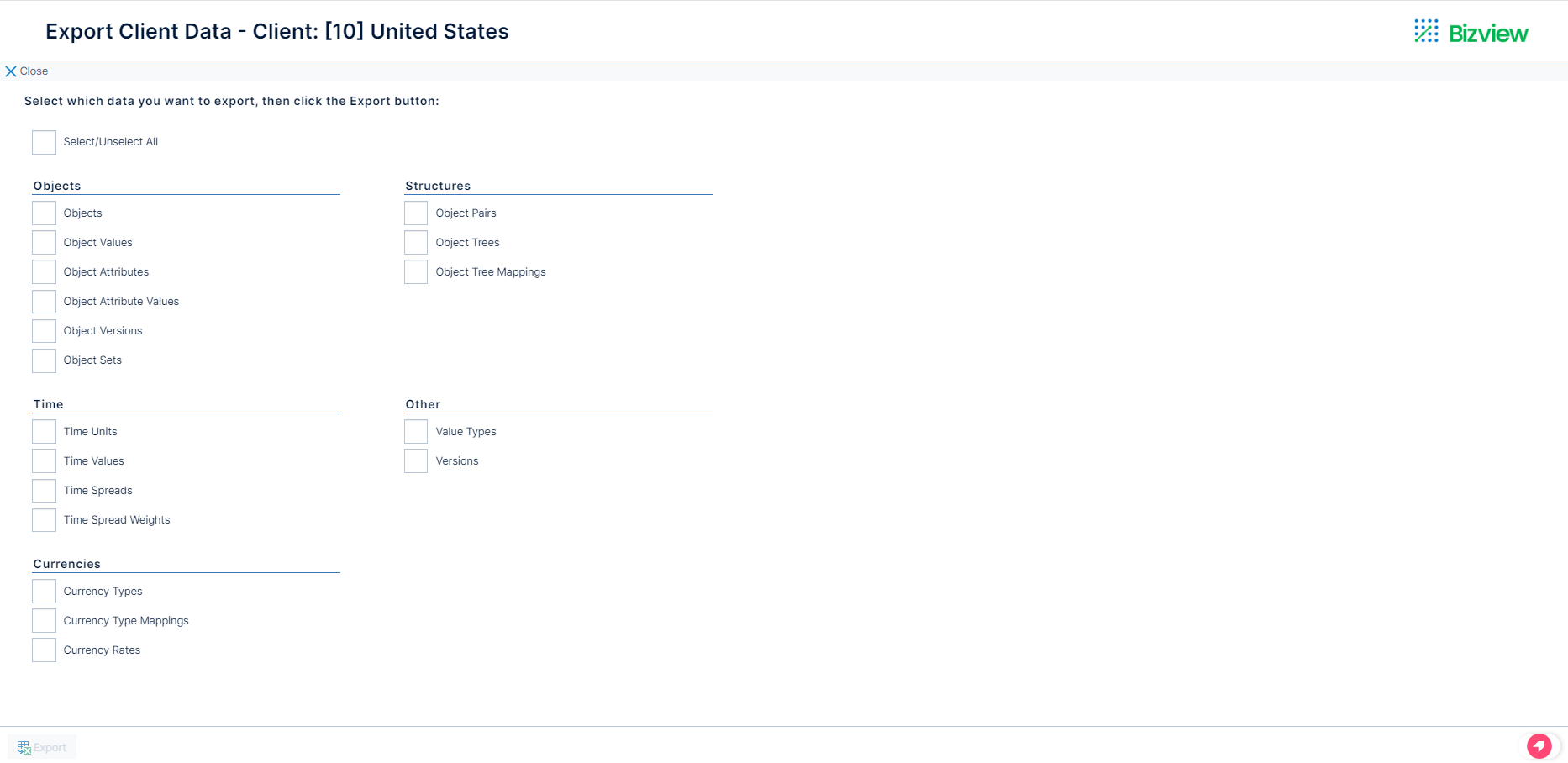Image resolution: width=1568 pixels, height=763 pixels.
Task: Select Object Attribute Values checkbox
Action: pyautogui.click(x=45, y=302)
